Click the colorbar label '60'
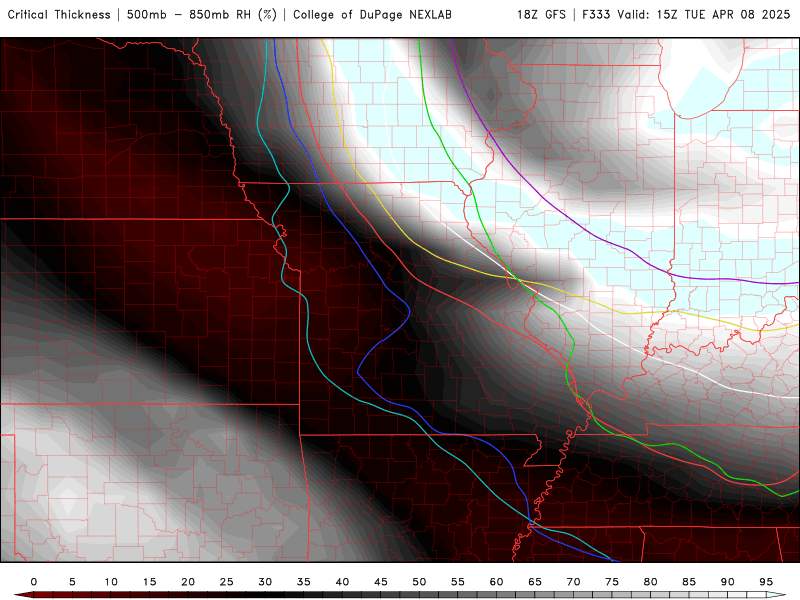The image size is (800, 600). pos(496,582)
